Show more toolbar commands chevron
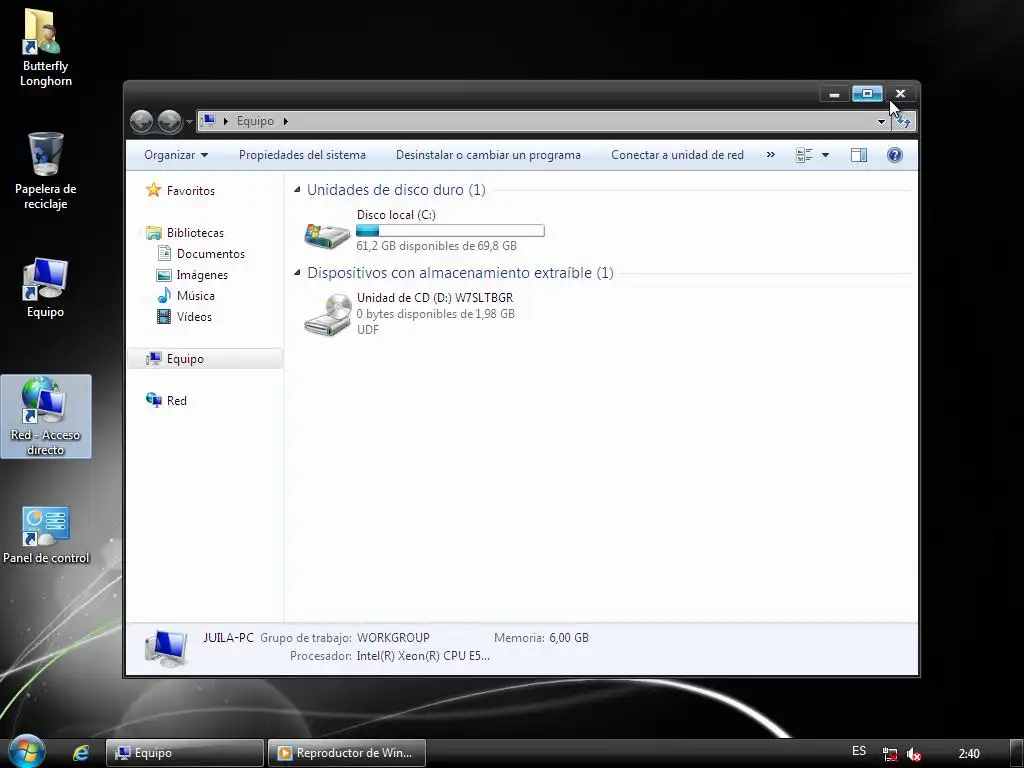Viewport: 1024px width, 768px height. pos(771,155)
